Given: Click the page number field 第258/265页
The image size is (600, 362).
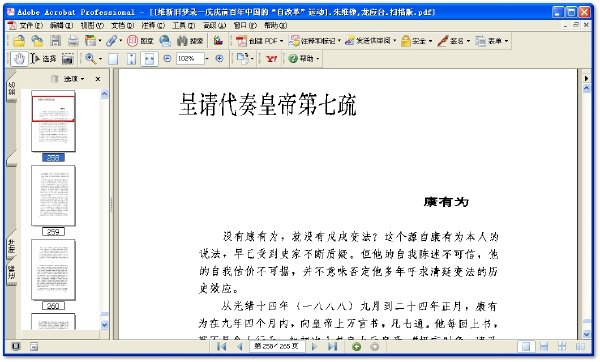Looking at the screenshot, I should click(x=277, y=347).
